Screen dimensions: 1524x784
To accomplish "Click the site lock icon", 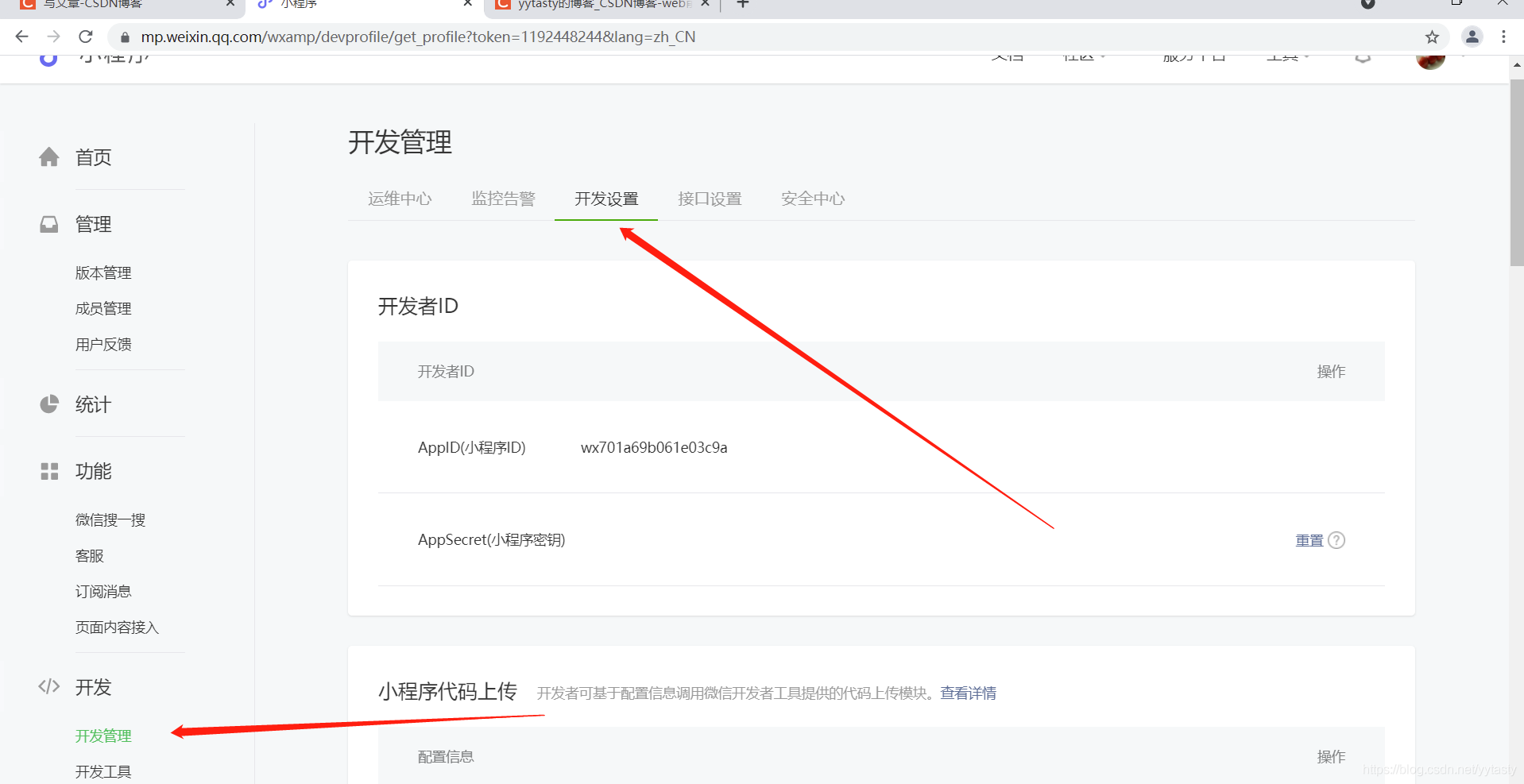I will [125, 37].
